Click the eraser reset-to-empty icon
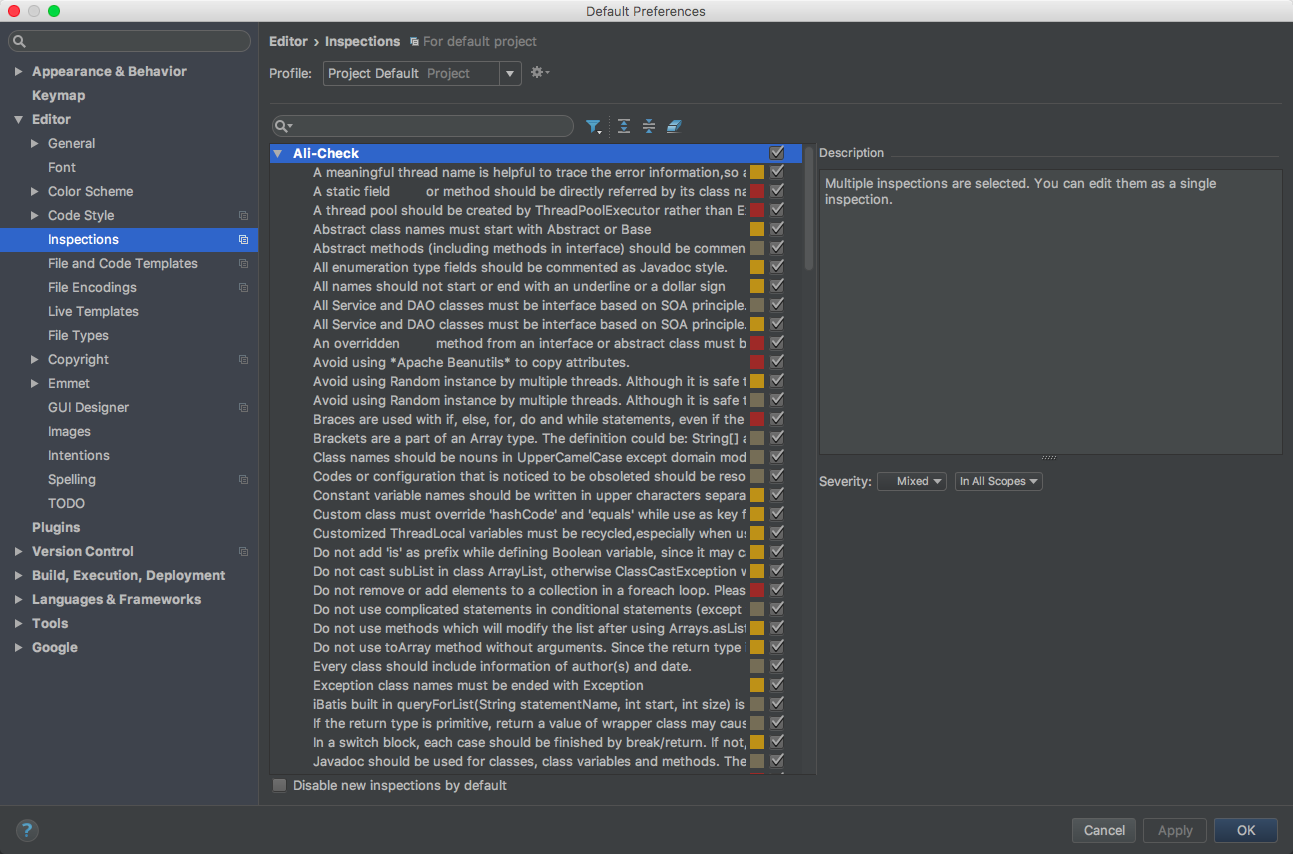 click(674, 126)
